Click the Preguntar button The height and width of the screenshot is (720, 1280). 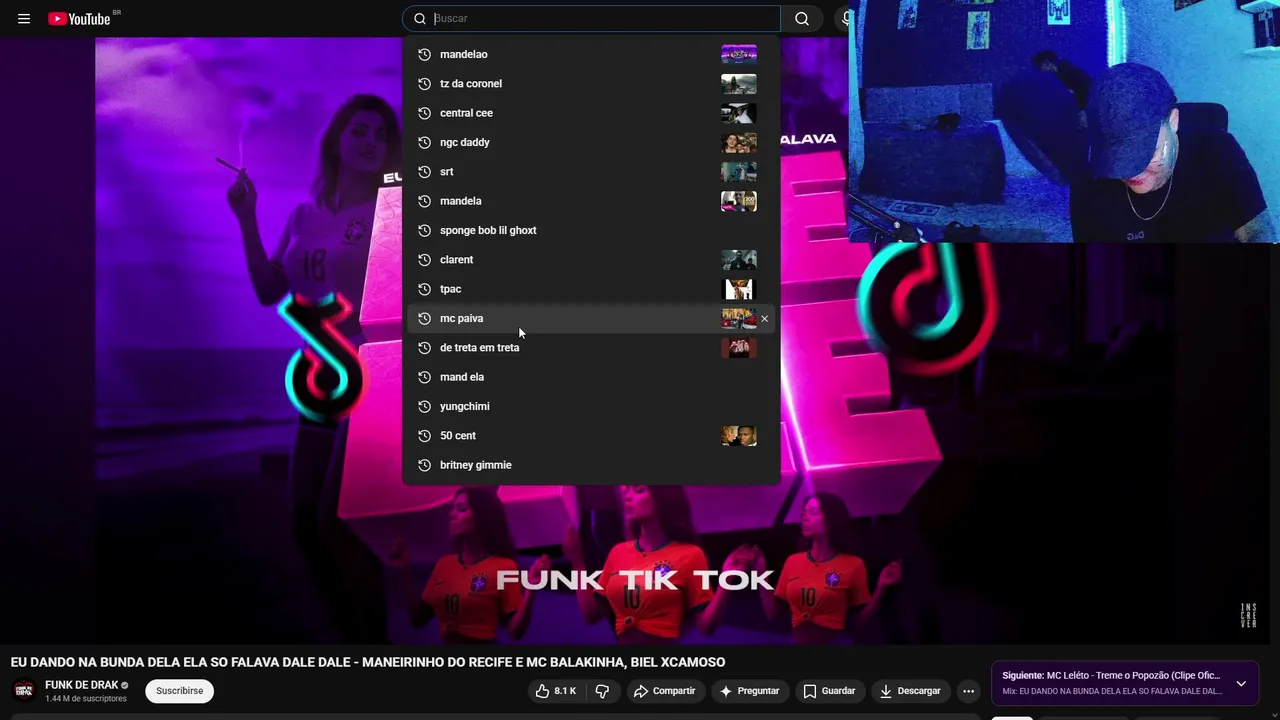tap(750, 691)
